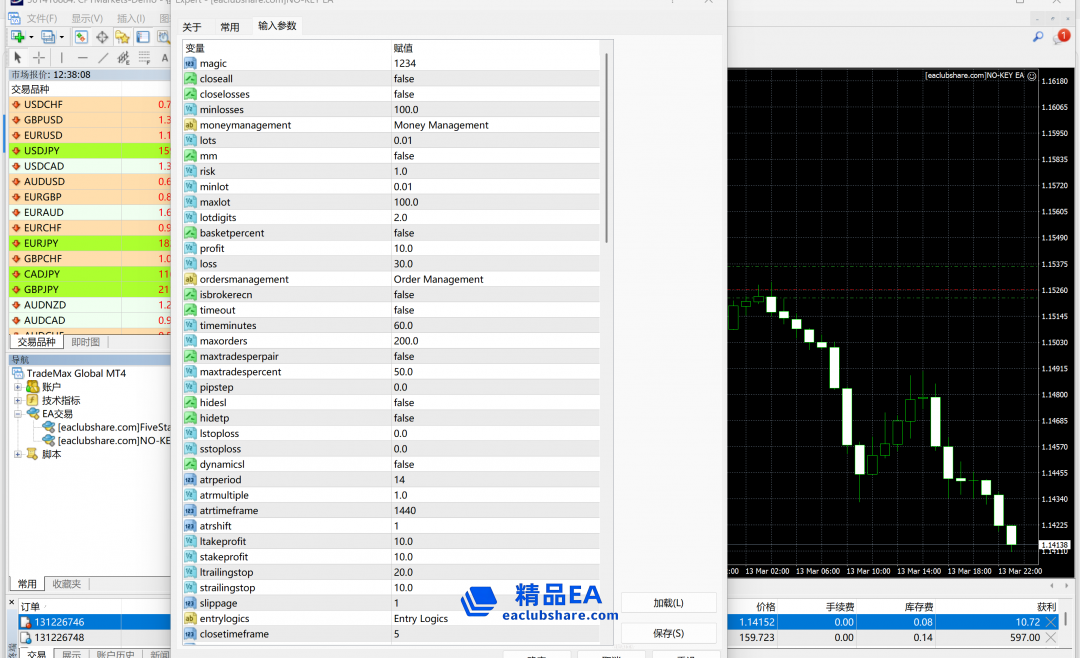This screenshot has width=1080, height=658.
Task: Toggle the Data Window crosshair-target icon
Action: click(x=102, y=37)
